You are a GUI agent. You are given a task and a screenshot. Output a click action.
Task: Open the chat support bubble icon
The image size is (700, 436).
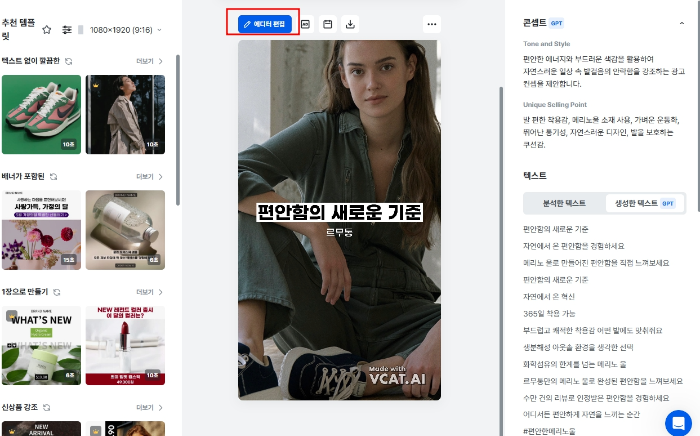[678, 423]
